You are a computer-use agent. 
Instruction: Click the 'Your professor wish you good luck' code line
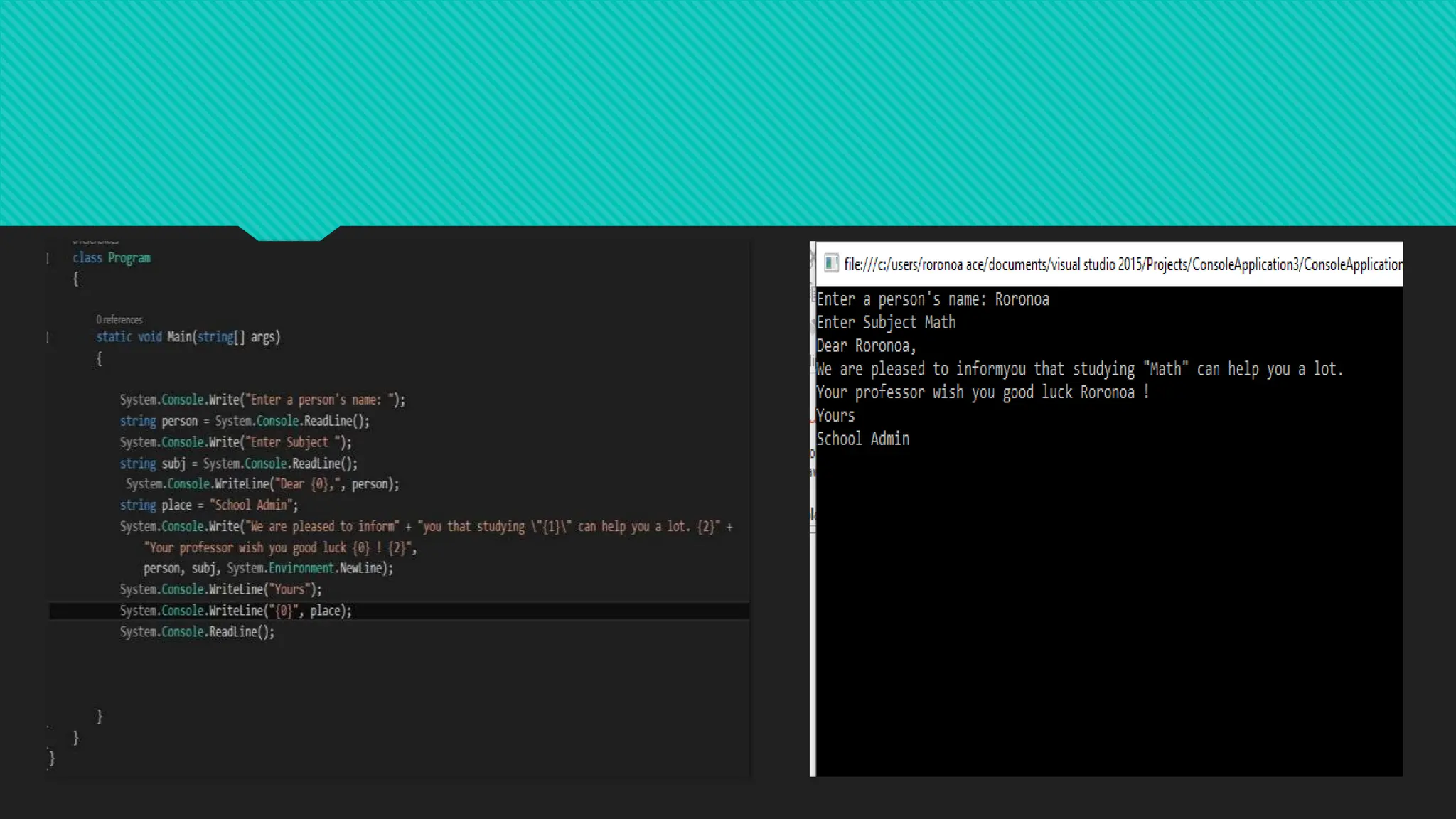pyautogui.click(x=280, y=547)
